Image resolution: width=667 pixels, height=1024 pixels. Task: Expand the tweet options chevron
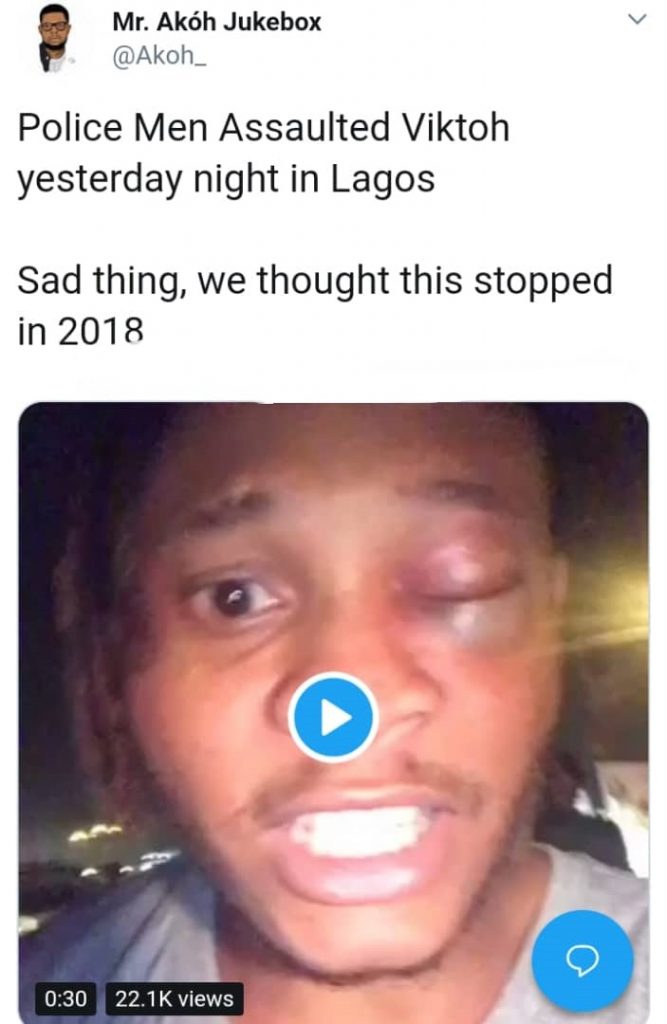[637, 19]
